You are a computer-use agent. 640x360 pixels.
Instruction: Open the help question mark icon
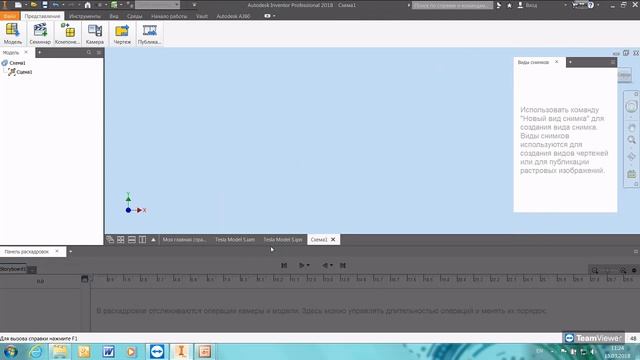tap(591, 5)
